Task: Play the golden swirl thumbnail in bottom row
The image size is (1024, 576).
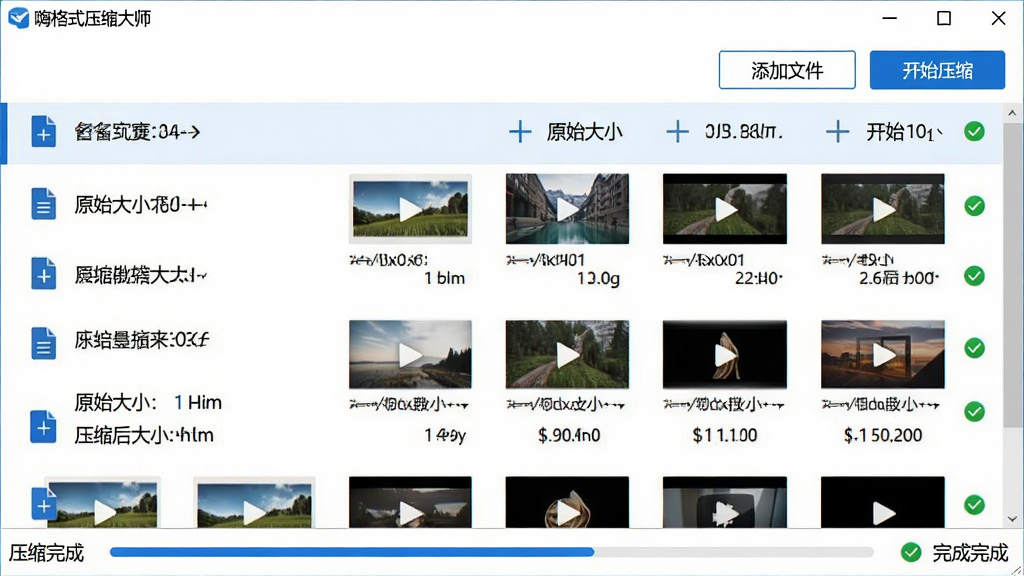Action: click(567, 502)
